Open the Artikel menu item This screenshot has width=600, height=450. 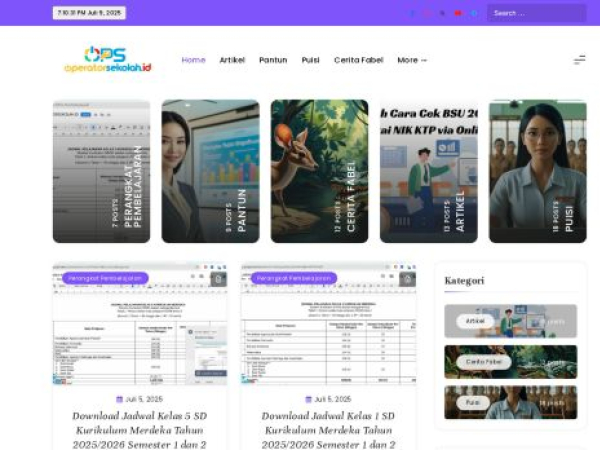[232, 60]
